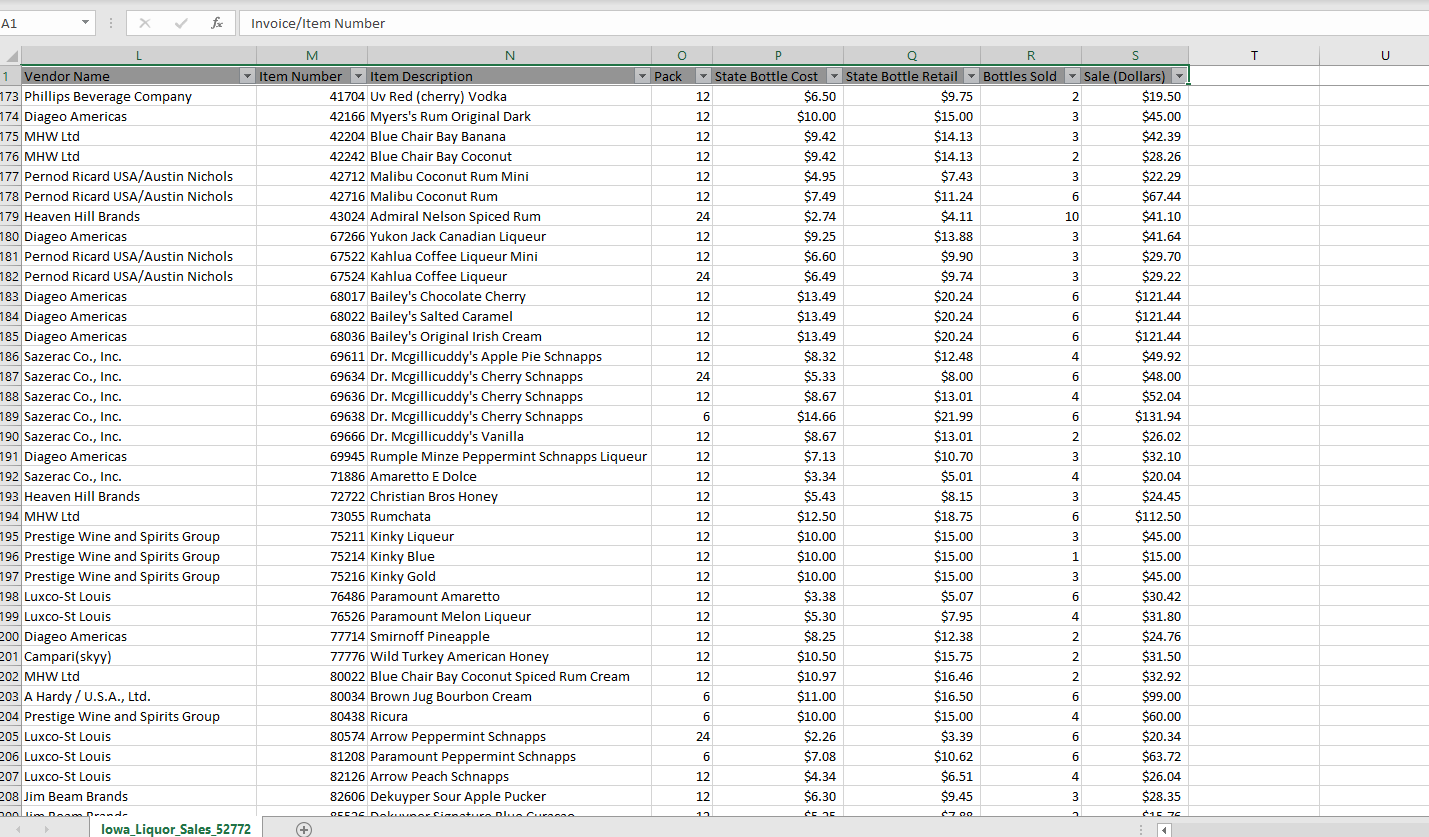Screen dimensions: 1429x837
Task: Click the Insert Function fx icon
Action: pyautogui.click(x=216, y=23)
